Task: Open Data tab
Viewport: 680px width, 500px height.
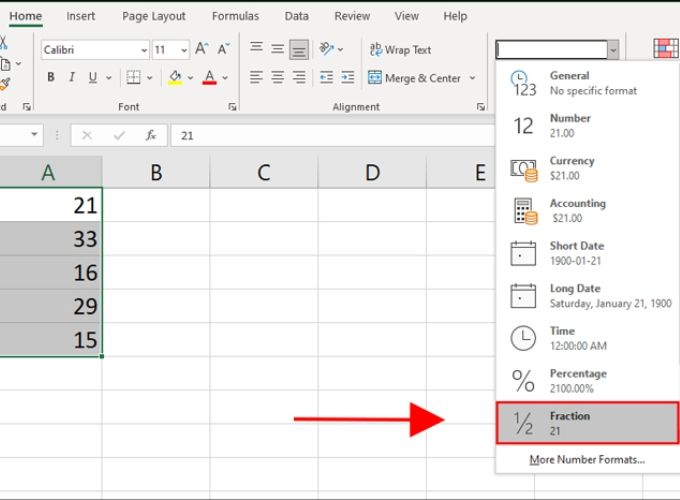Action: [297, 16]
